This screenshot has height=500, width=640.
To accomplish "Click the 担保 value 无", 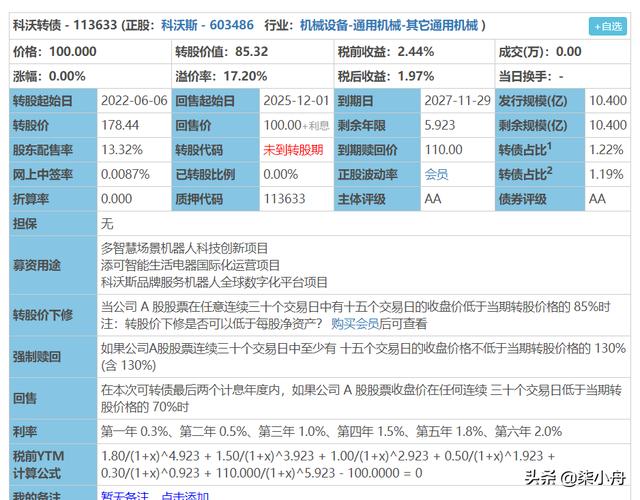I will (107, 224).
